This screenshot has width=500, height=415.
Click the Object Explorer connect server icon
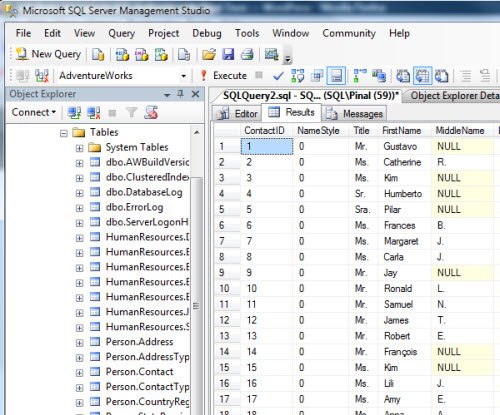pos(74,113)
